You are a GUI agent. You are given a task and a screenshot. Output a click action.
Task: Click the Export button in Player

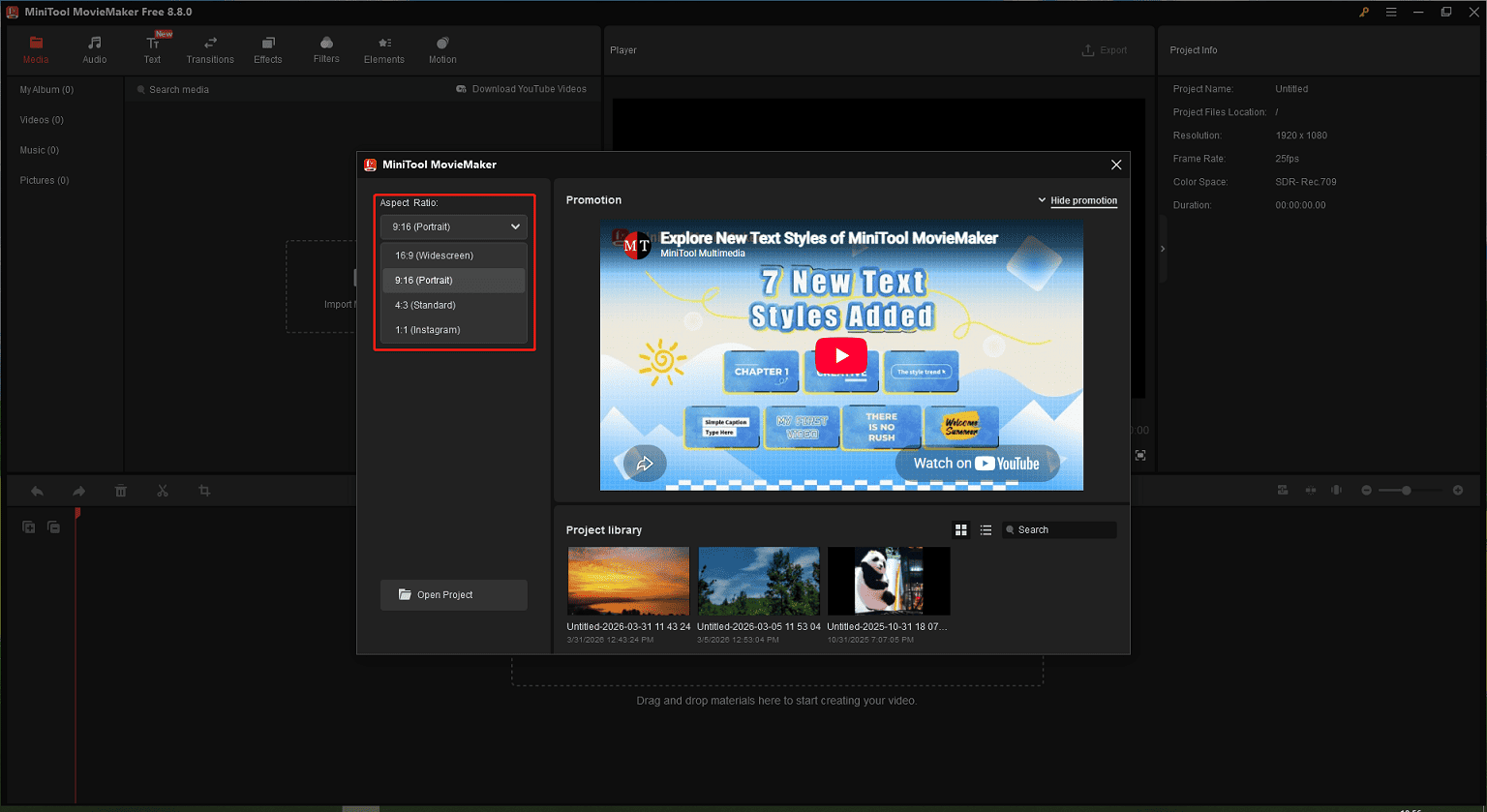1105,50
